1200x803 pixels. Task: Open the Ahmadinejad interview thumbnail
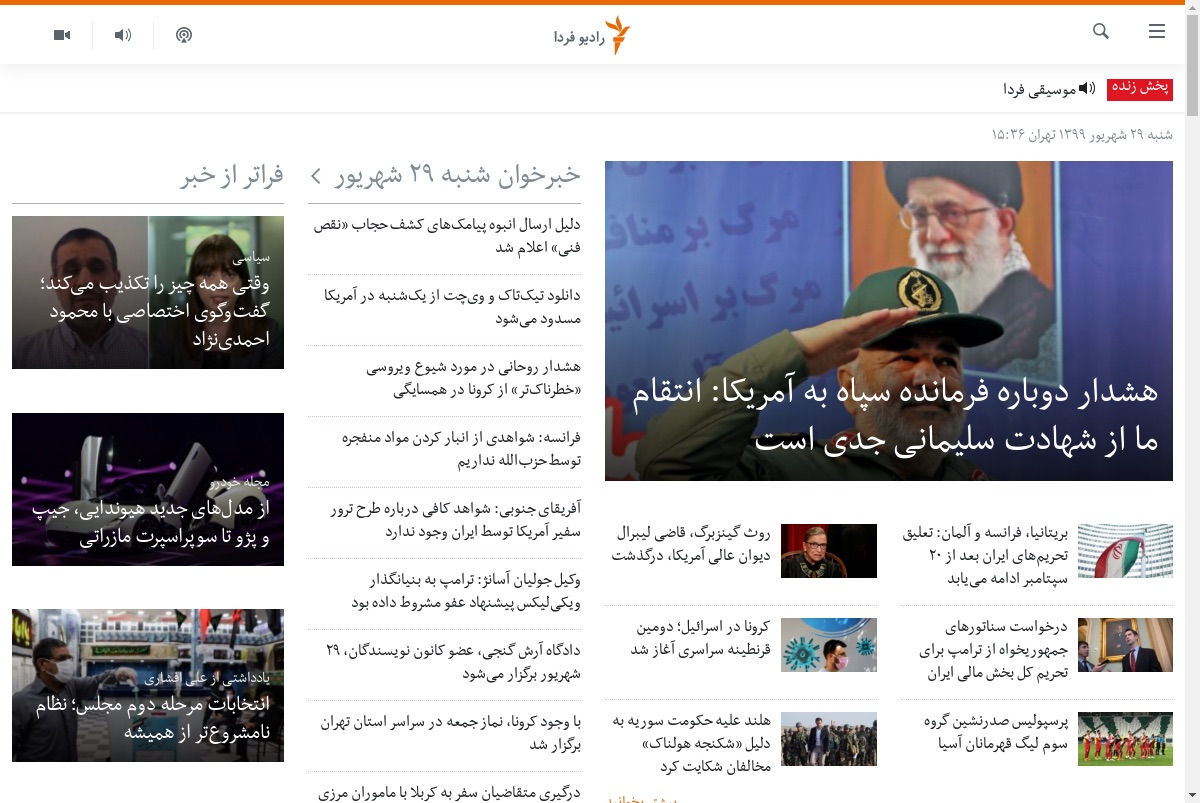148,292
